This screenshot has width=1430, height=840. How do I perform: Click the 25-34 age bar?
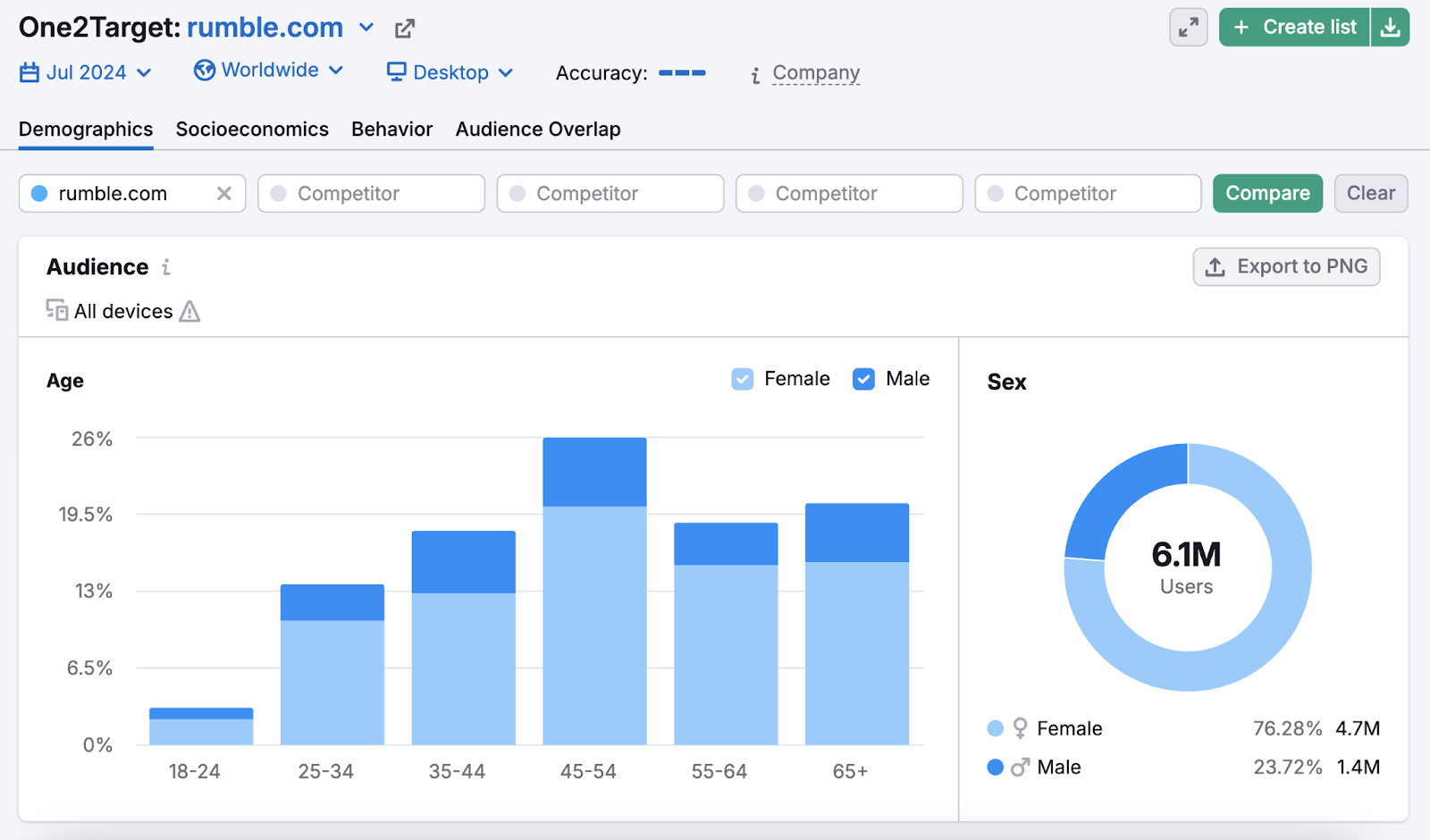coord(332,665)
